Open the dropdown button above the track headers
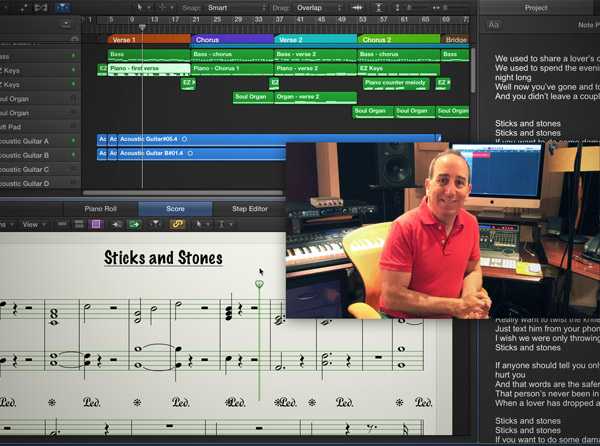The width and height of the screenshot is (600, 446). (x=66, y=24)
